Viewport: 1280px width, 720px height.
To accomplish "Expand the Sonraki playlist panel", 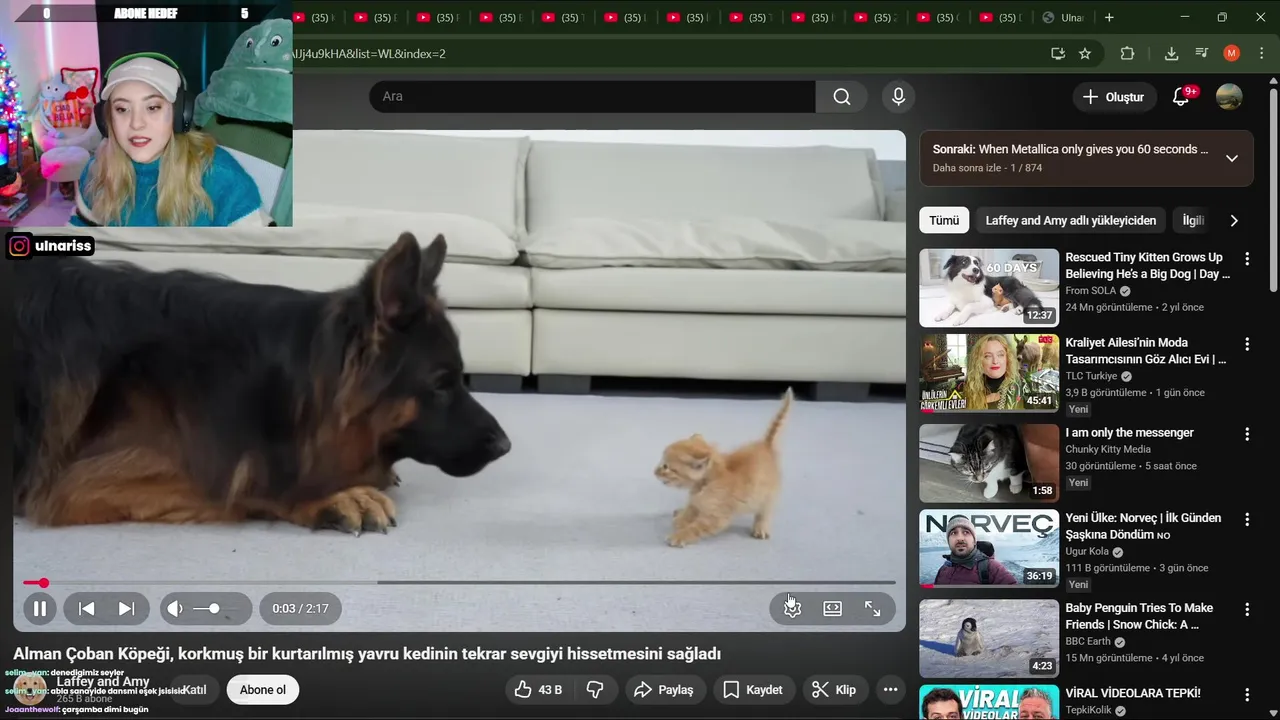I will (1231, 158).
